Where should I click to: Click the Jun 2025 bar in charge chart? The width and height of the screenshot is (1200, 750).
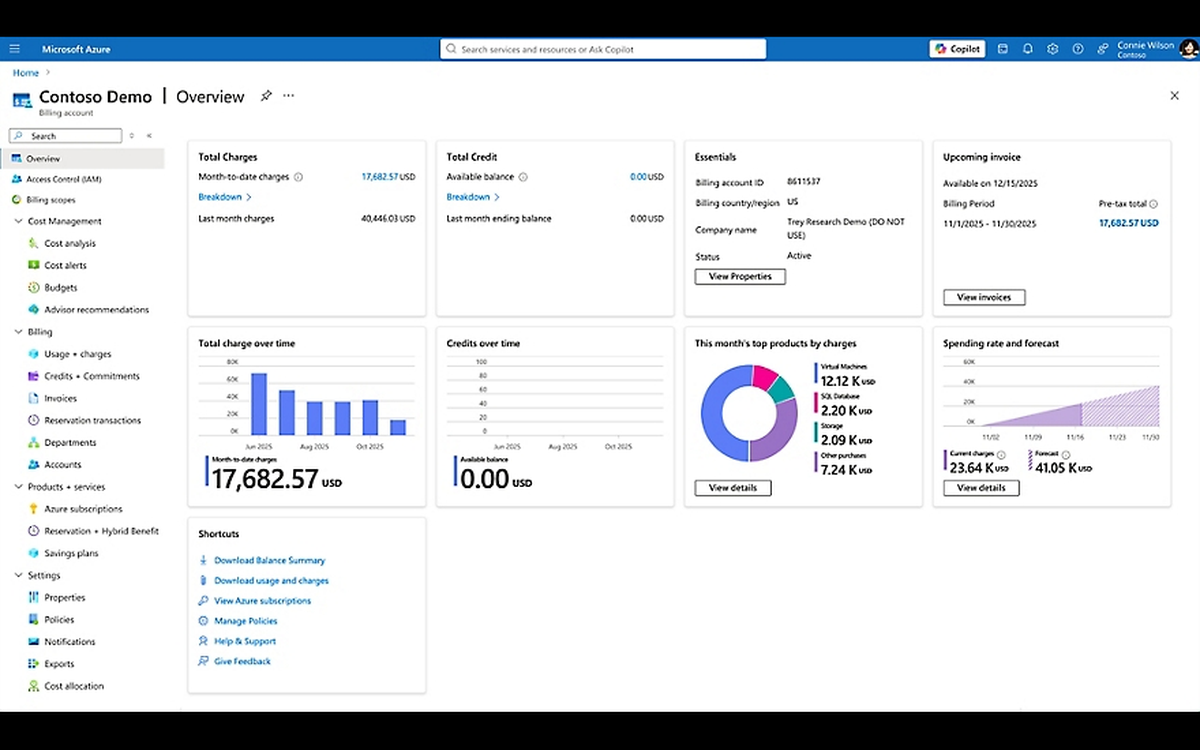pos(259,404)
